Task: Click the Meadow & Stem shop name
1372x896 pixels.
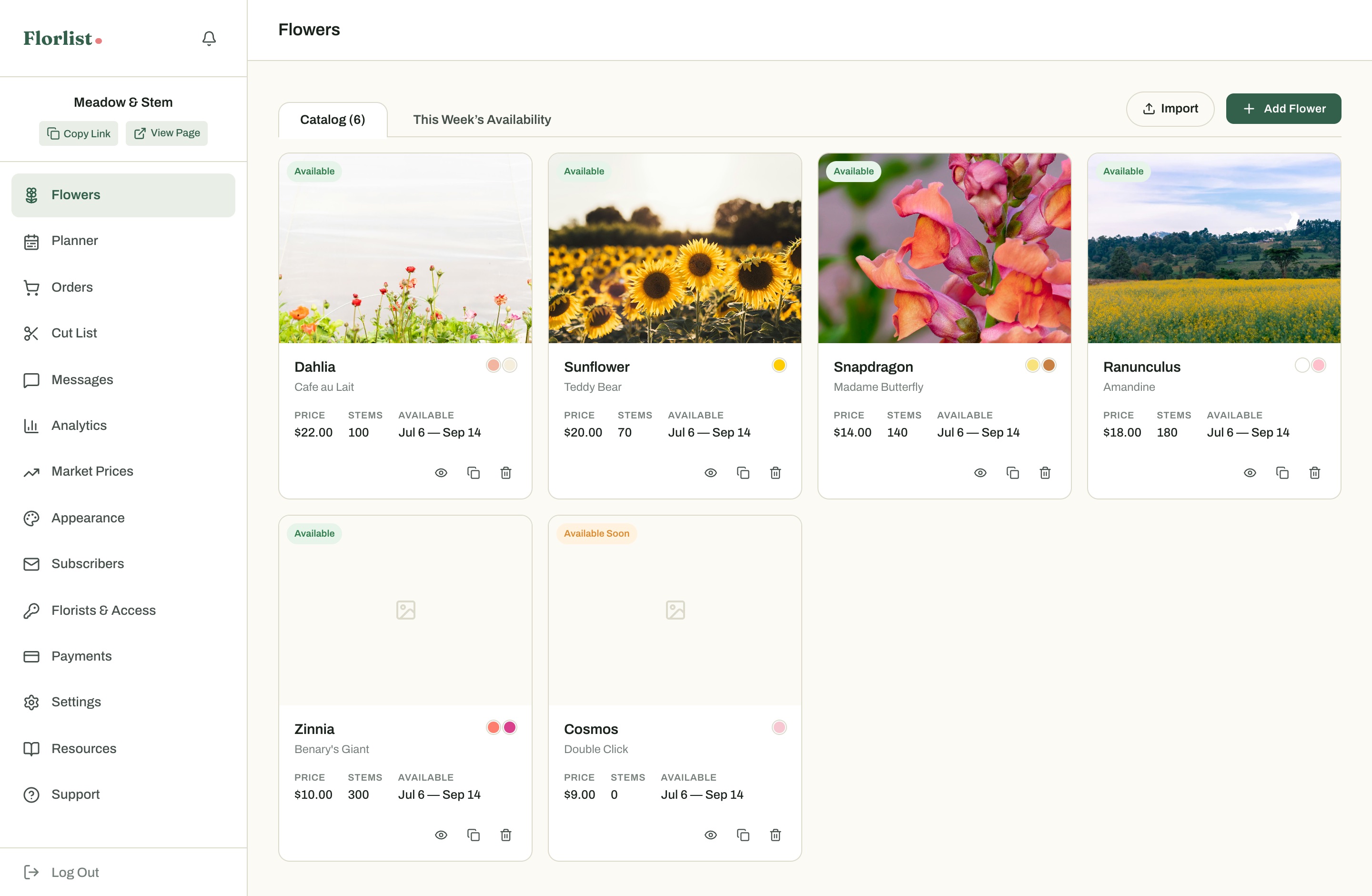Action: tap(123, 102)
